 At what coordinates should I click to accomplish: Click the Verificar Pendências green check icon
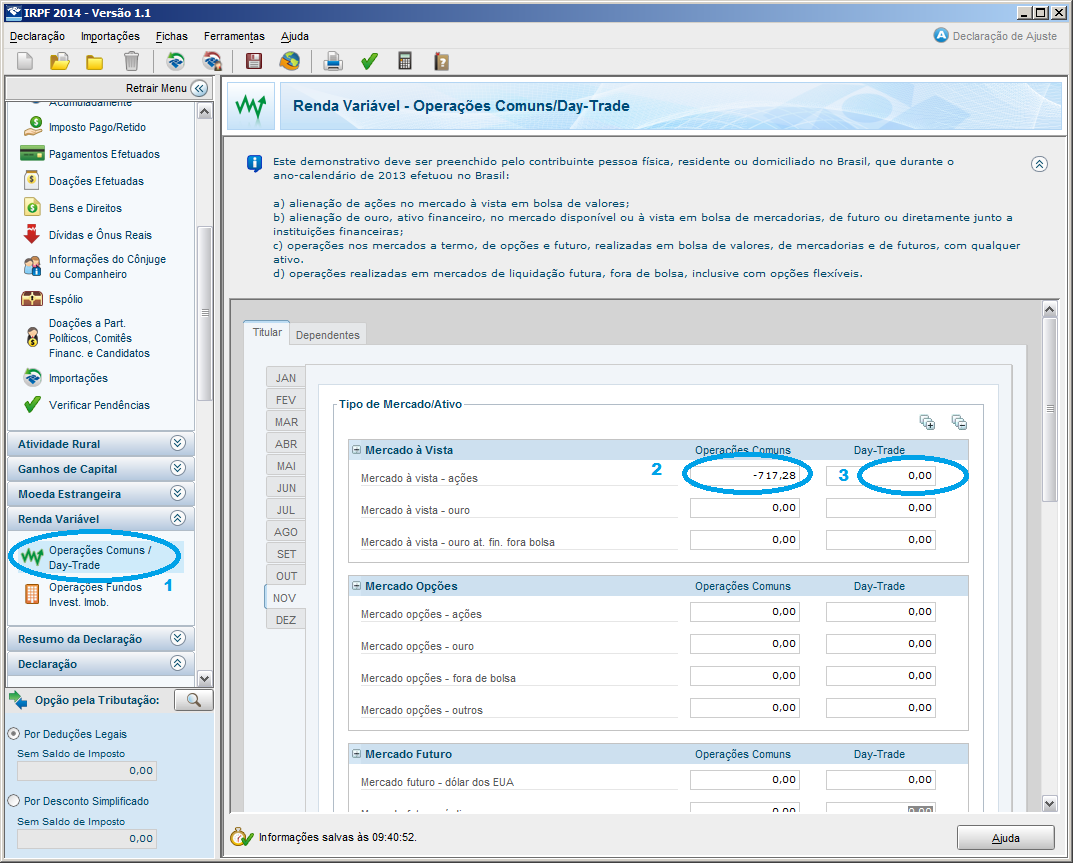pos(32,404)
